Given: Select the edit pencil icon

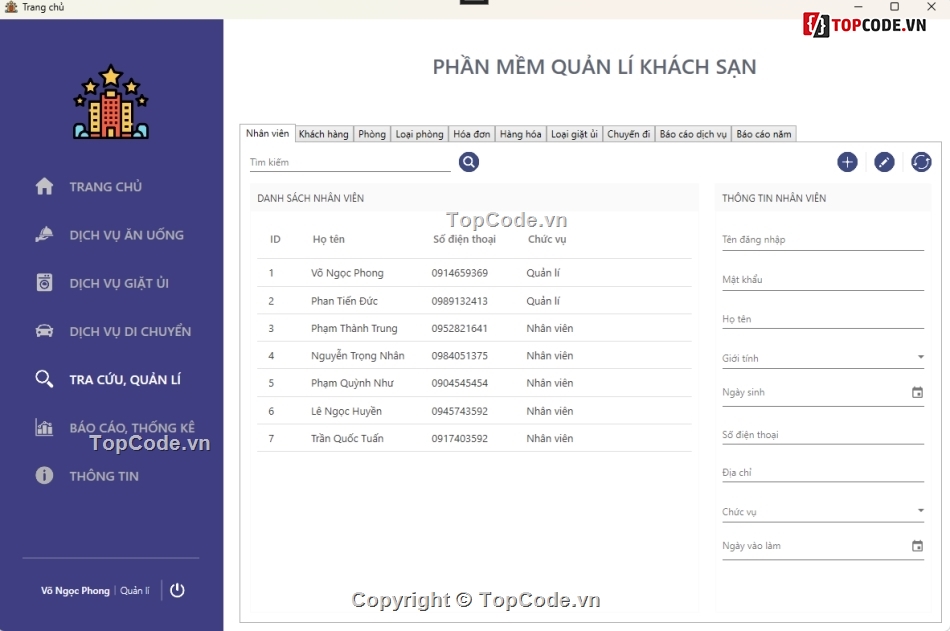Looking at the screenshot, I should (883, 161).
